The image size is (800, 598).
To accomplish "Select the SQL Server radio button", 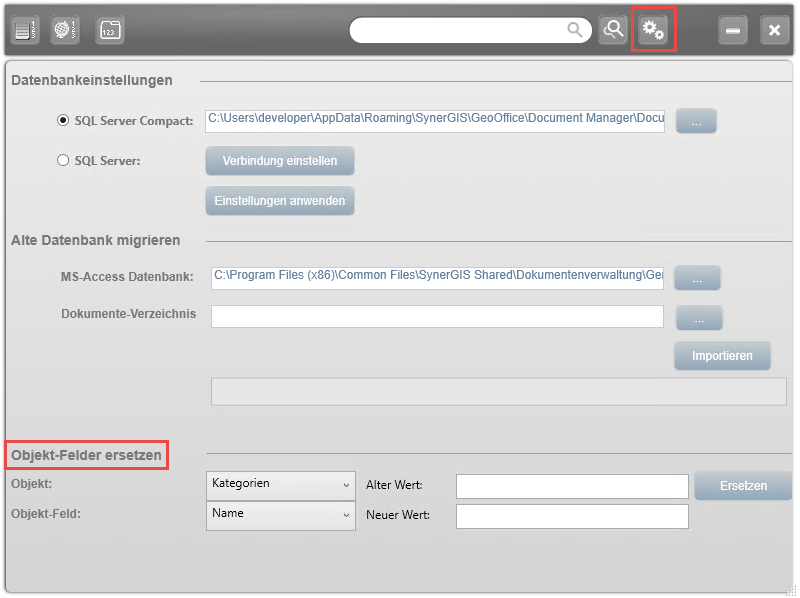I will (63, 160).
